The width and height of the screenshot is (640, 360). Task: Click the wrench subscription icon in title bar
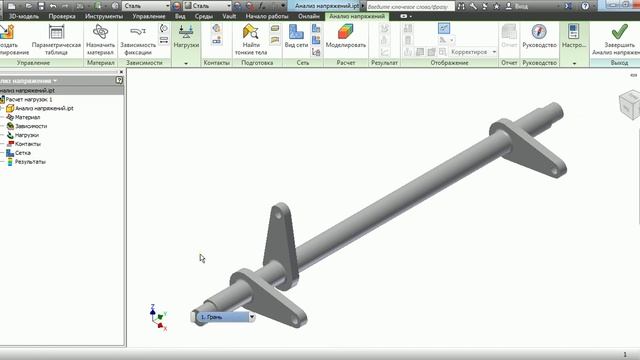coord(473,6)
